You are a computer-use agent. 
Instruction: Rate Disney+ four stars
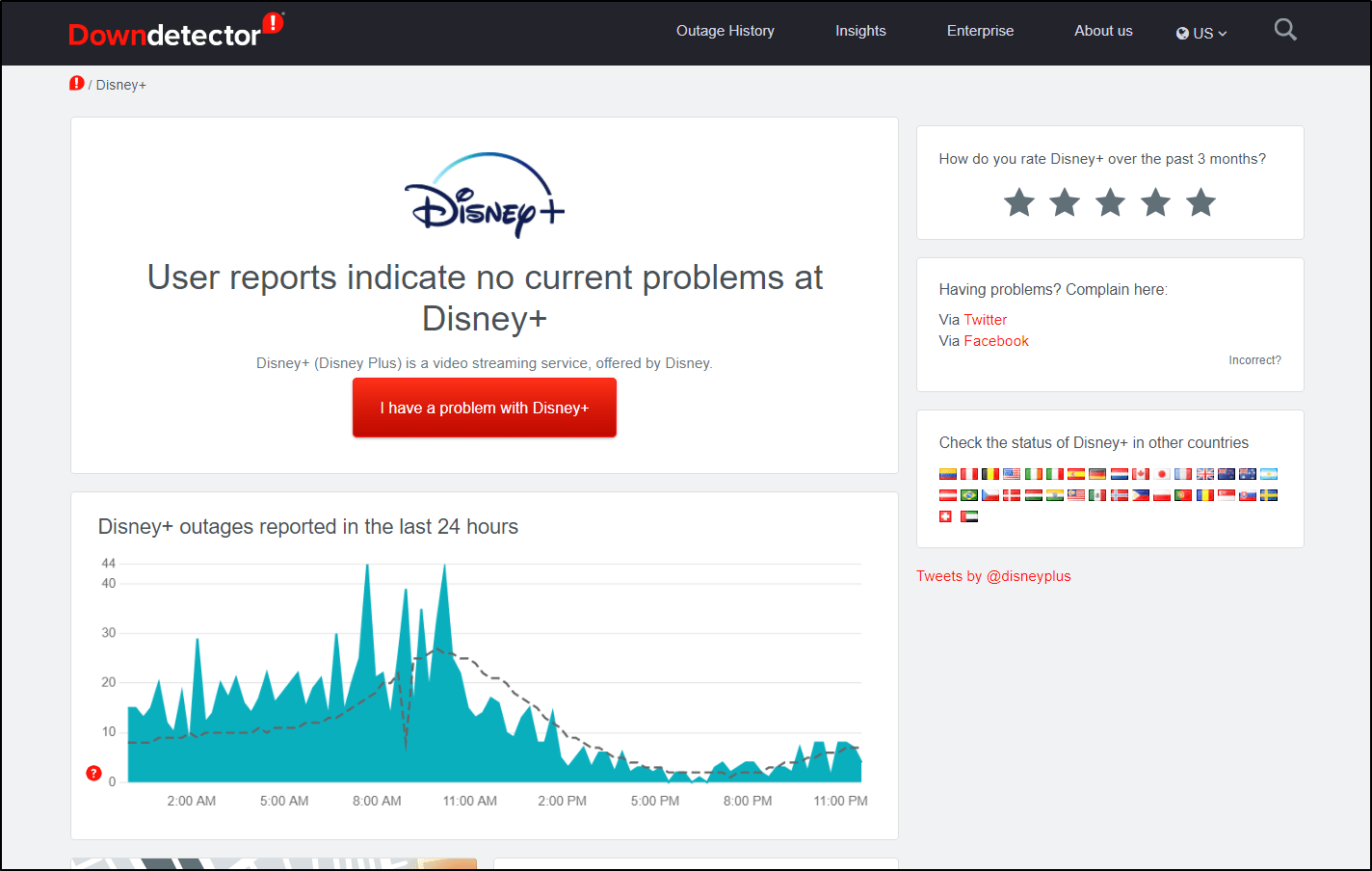click(x=1155, y=202)
